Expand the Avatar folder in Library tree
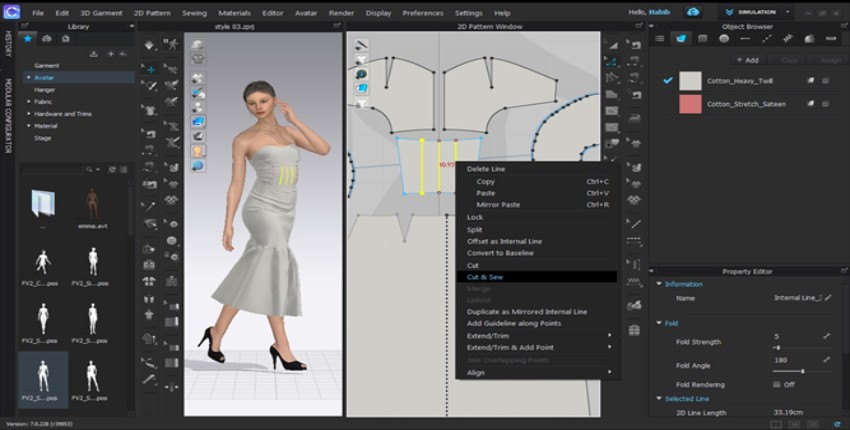 point(28,78)
